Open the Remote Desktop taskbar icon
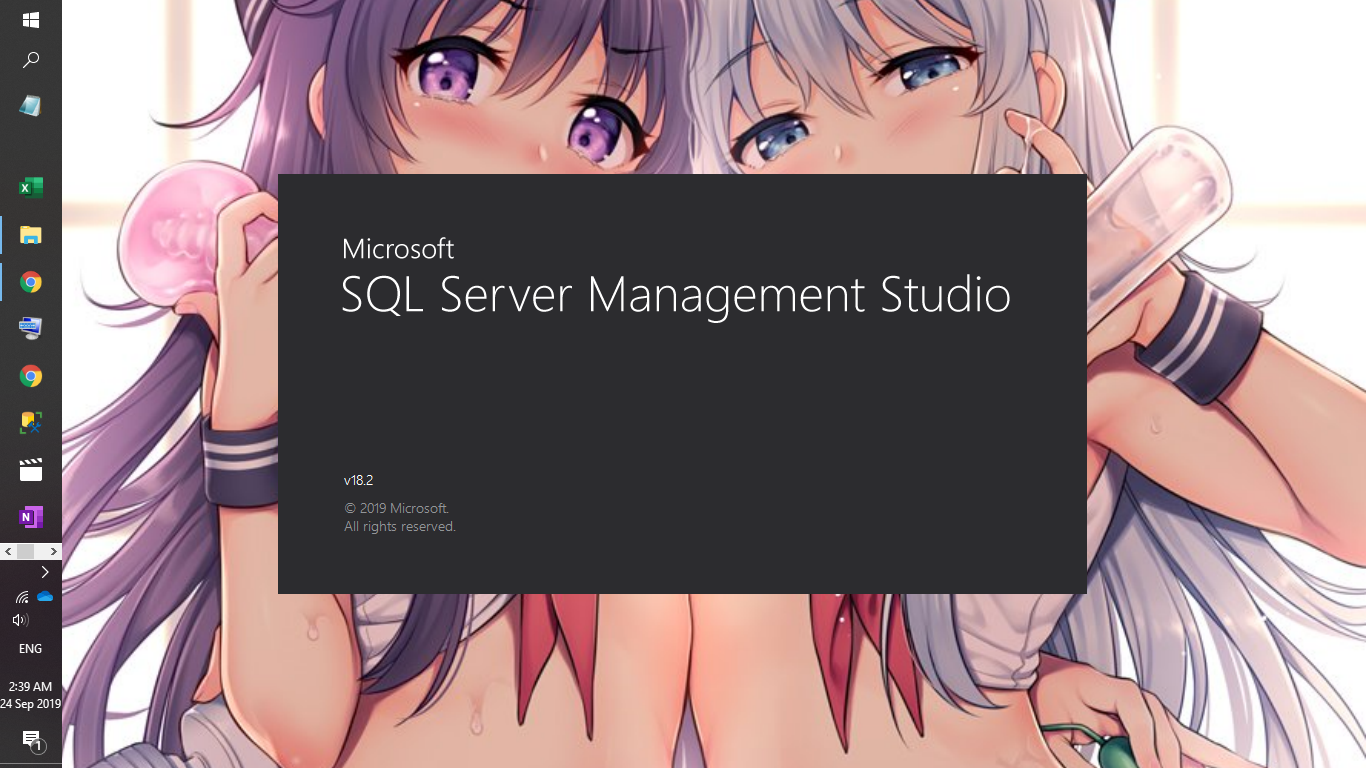This screenshot has height=768, width=1366. pos(30,328)
